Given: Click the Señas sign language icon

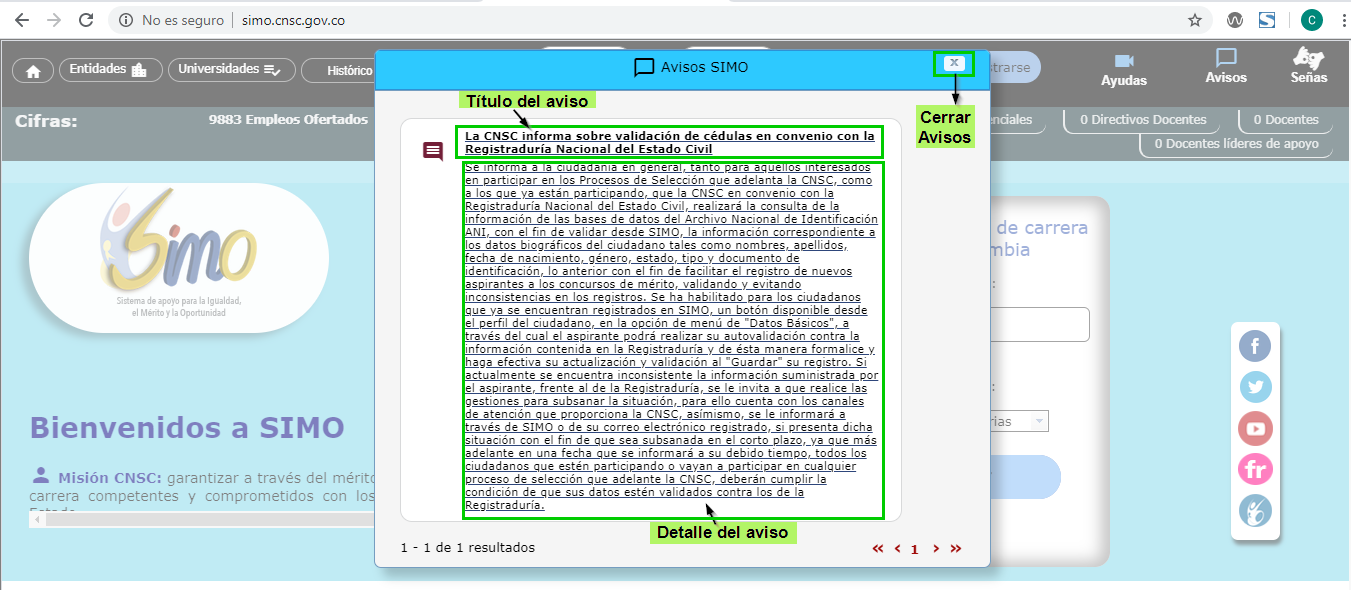Looking at the screenshot, I should tap(1308, 66).
